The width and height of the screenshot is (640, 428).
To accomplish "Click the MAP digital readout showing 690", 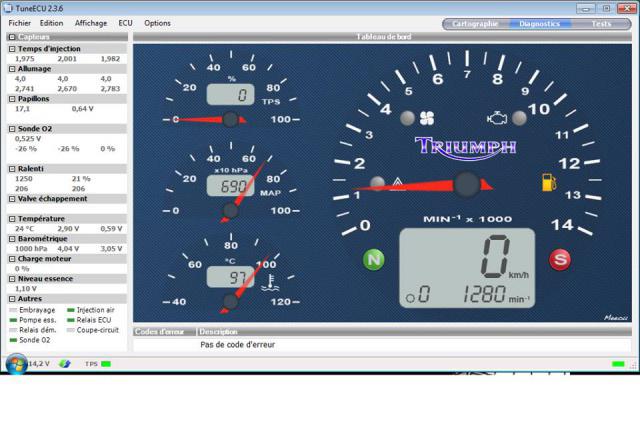I will pos(231,186).
